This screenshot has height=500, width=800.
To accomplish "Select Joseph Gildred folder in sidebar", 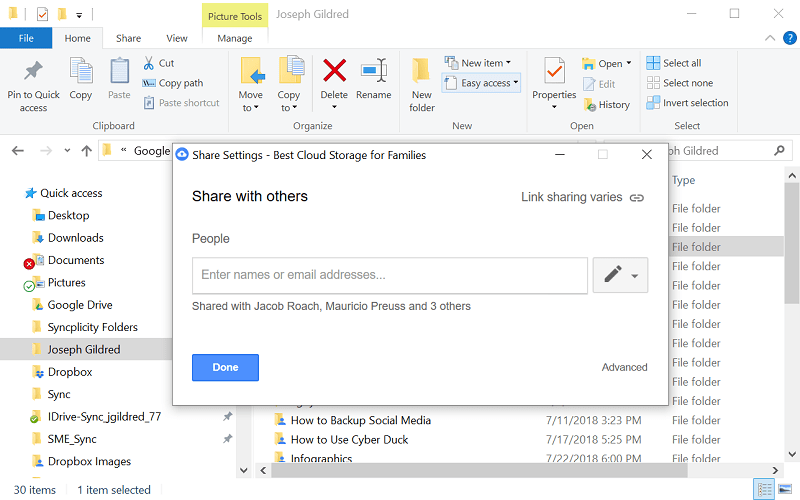I will [86, 349].
